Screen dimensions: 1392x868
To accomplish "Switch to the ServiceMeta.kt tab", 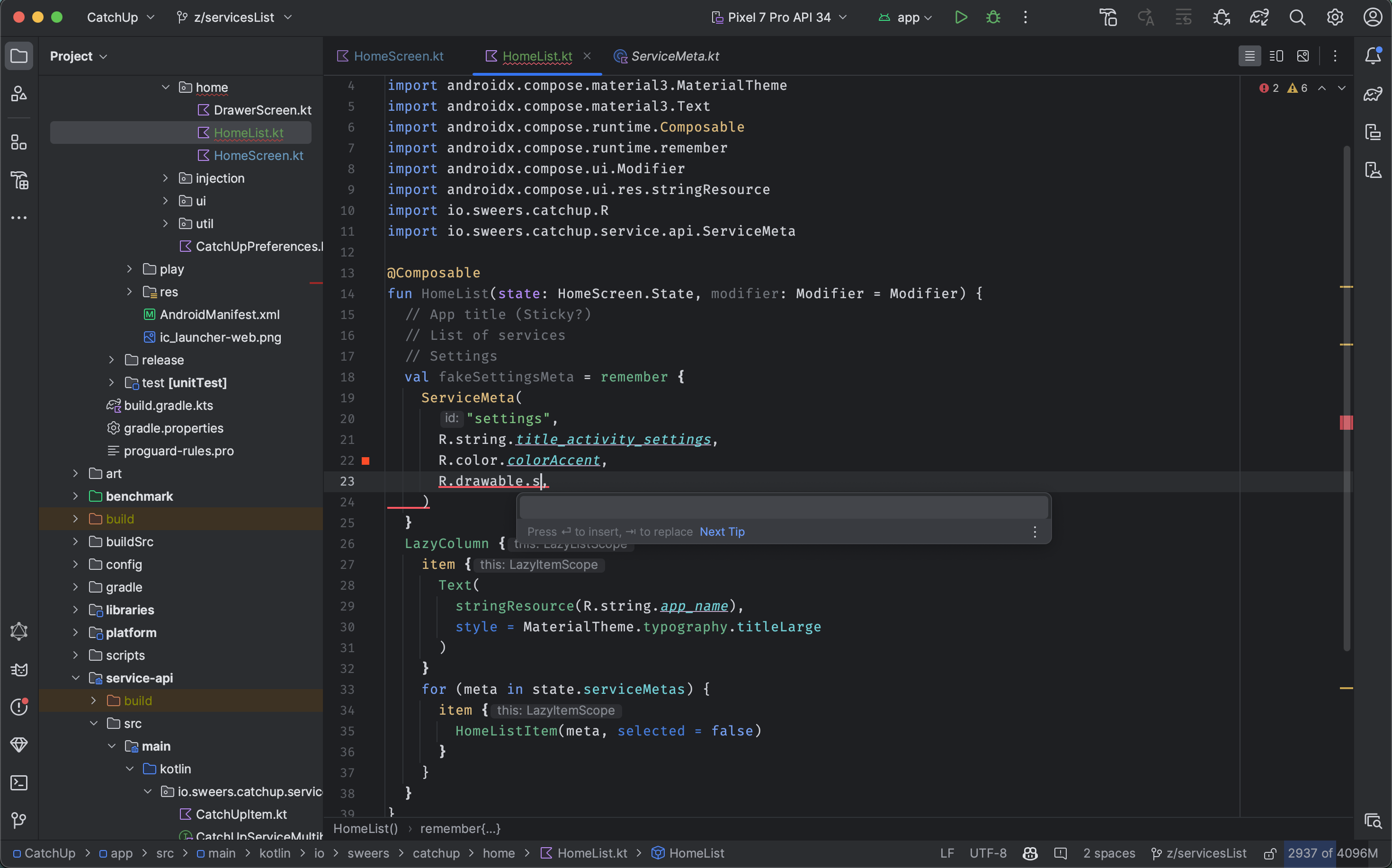I will pyautogui.click(x=674, y=56).
